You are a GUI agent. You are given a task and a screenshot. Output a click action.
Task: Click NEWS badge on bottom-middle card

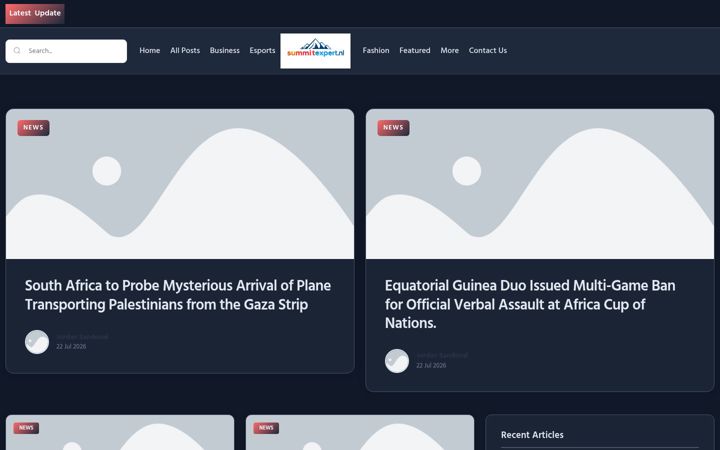266,428
